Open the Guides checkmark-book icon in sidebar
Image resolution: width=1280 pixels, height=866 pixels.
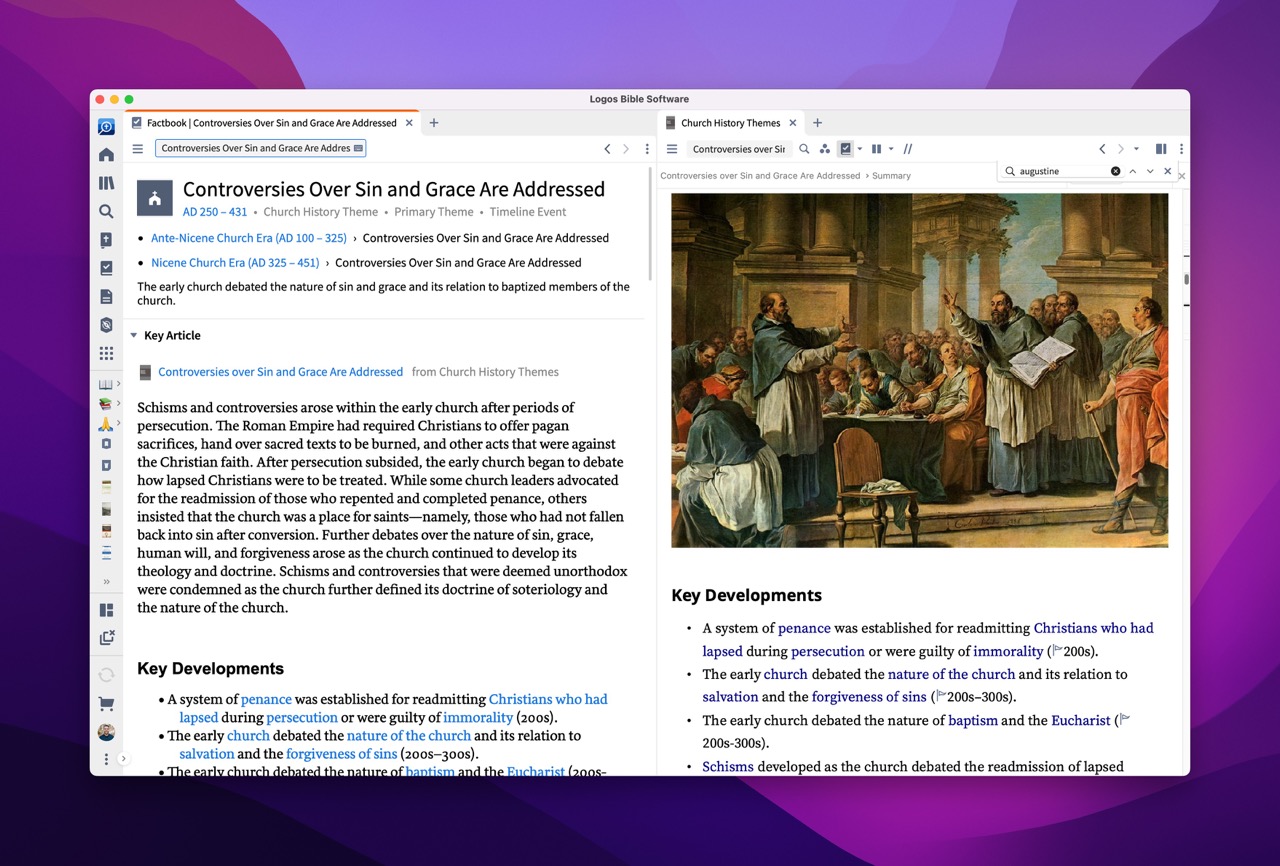pyautogui.click(x=106, y=268)
